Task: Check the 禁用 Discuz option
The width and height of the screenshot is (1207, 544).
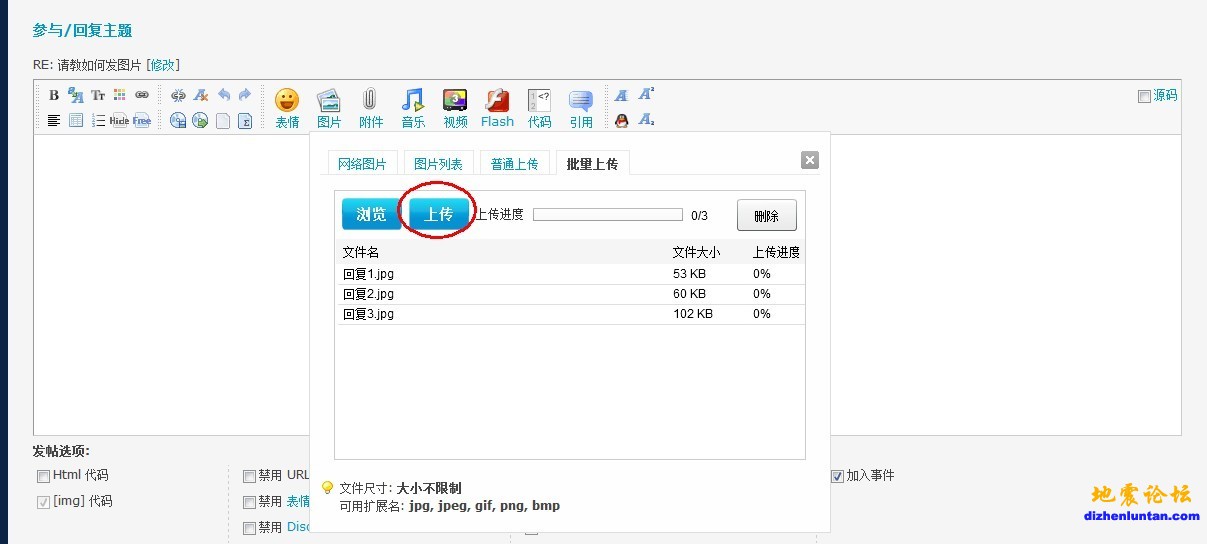Action: [x=249, y=528]
